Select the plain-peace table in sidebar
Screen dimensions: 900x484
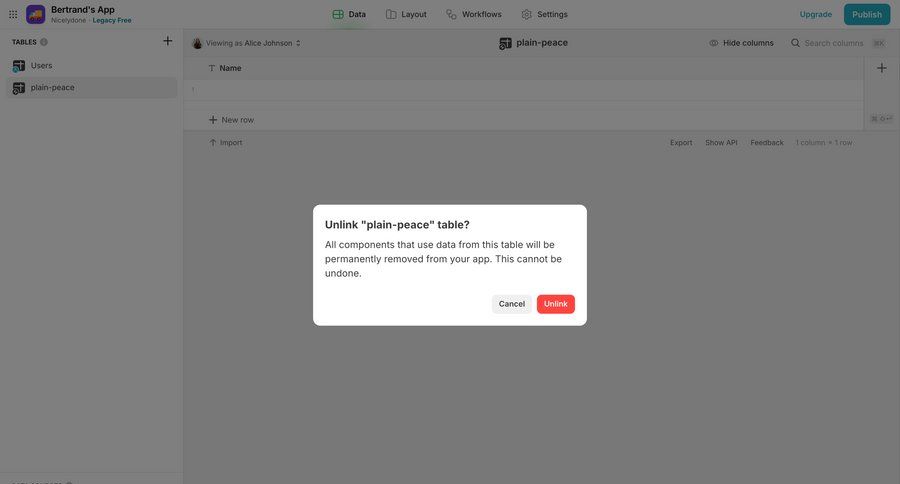tap(92, 87)
